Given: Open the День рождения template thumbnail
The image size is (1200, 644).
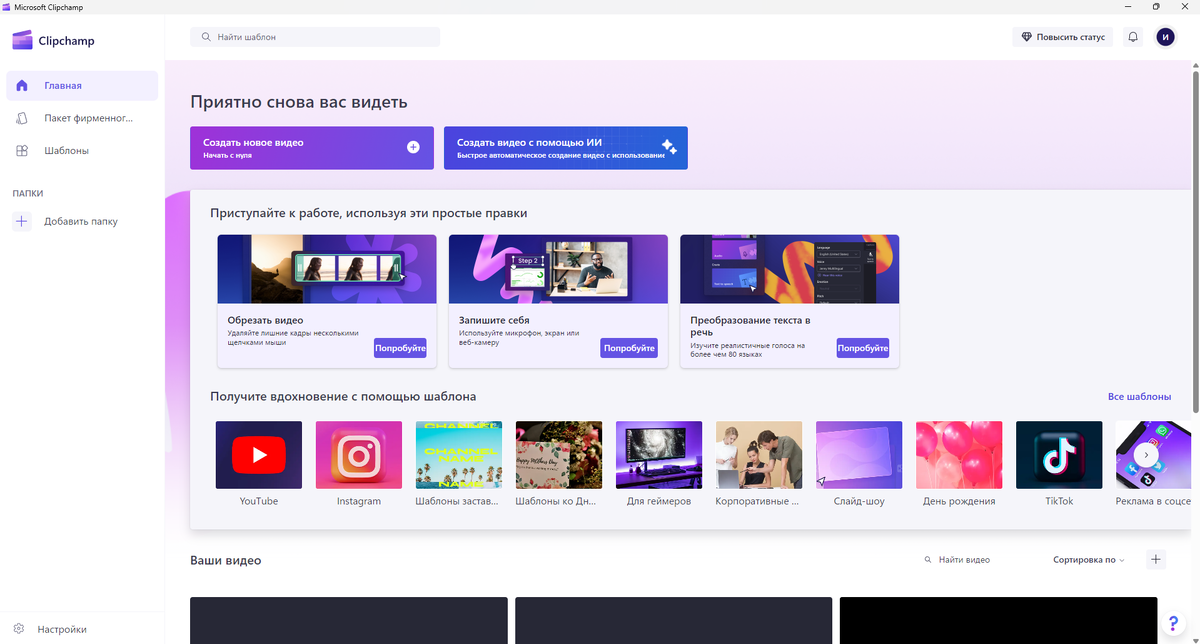Looking at the screenshot, I should pyautogui.click(x=959, y=455).
